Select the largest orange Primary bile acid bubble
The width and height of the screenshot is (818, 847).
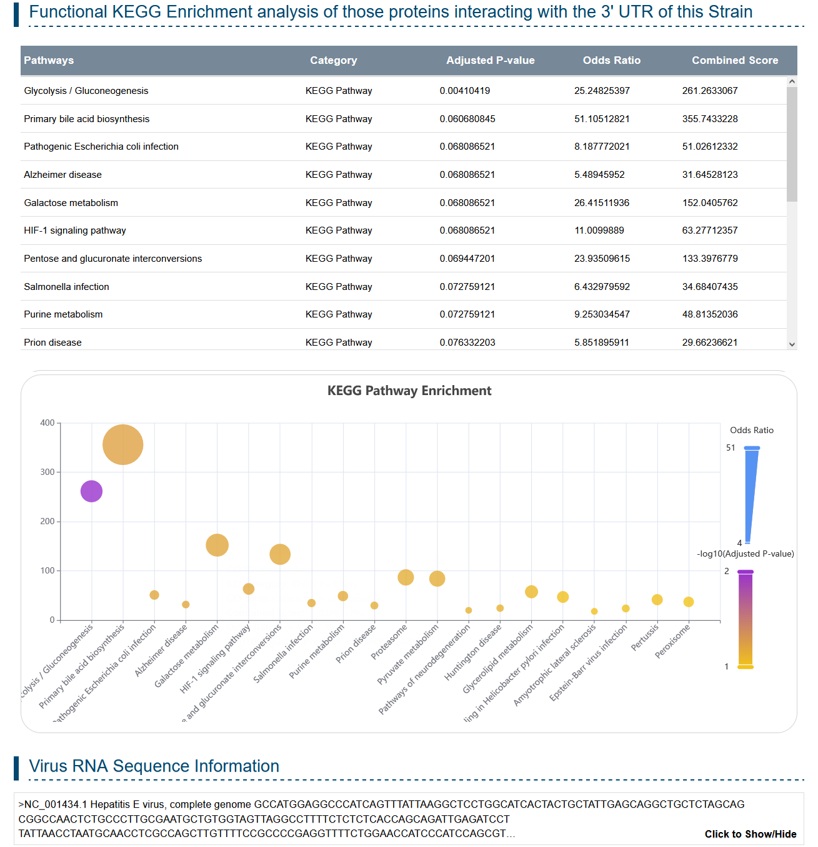pos(123,445)
